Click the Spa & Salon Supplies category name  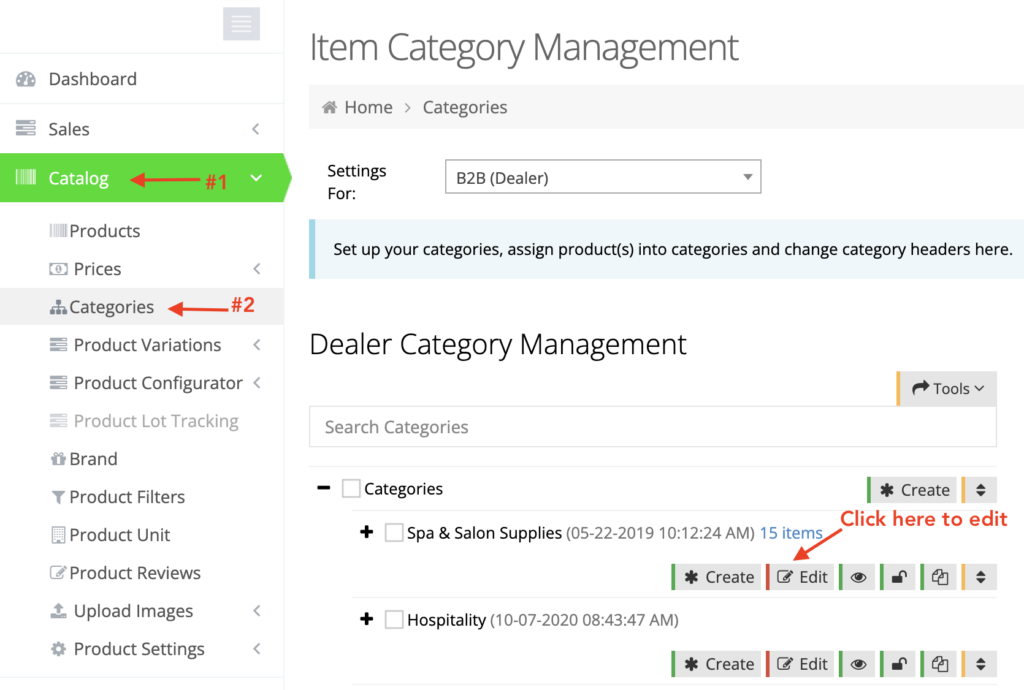click(x=484, y=533)
